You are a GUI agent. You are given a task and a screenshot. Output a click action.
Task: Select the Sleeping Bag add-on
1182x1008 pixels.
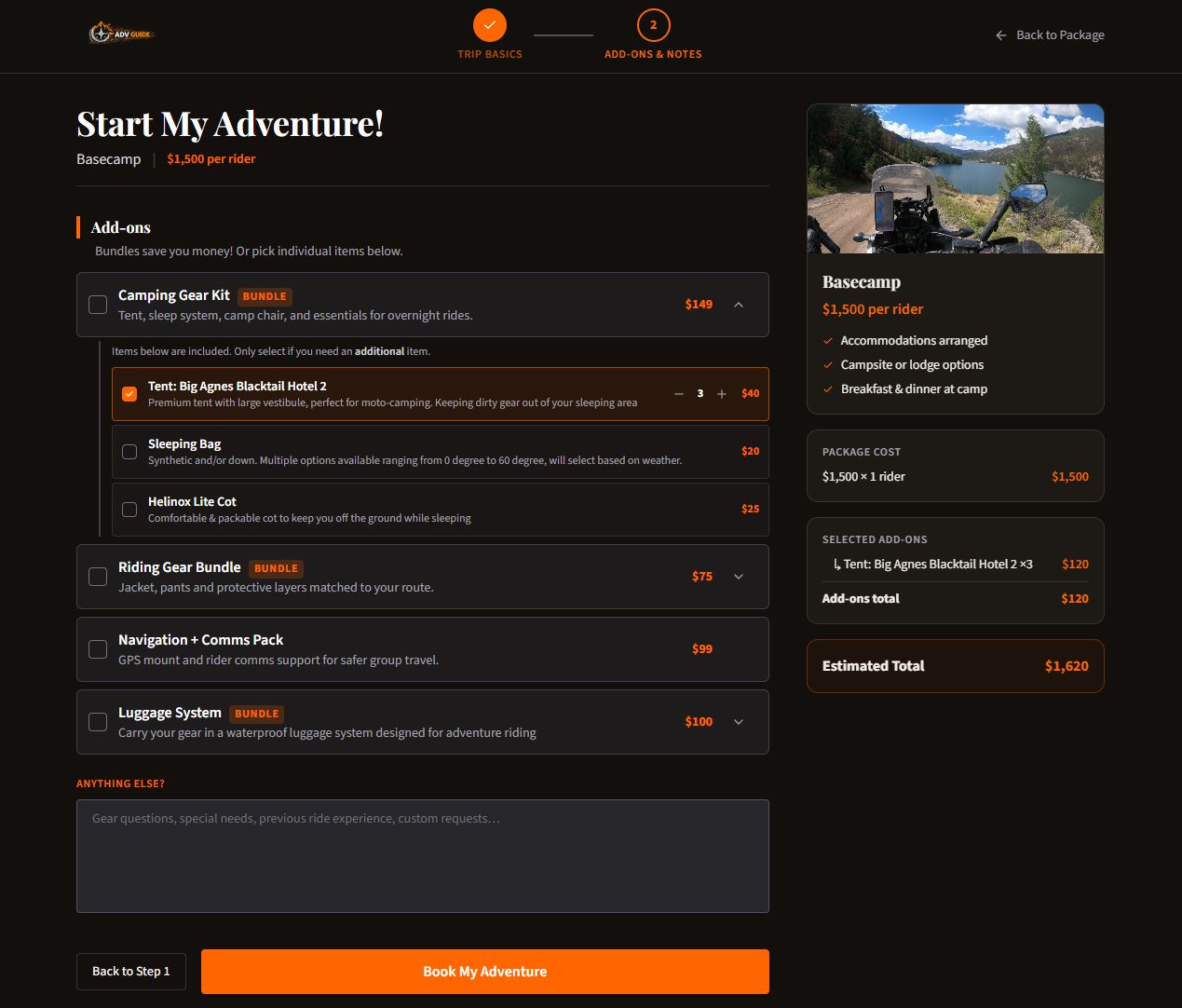(x=129, y=451)
